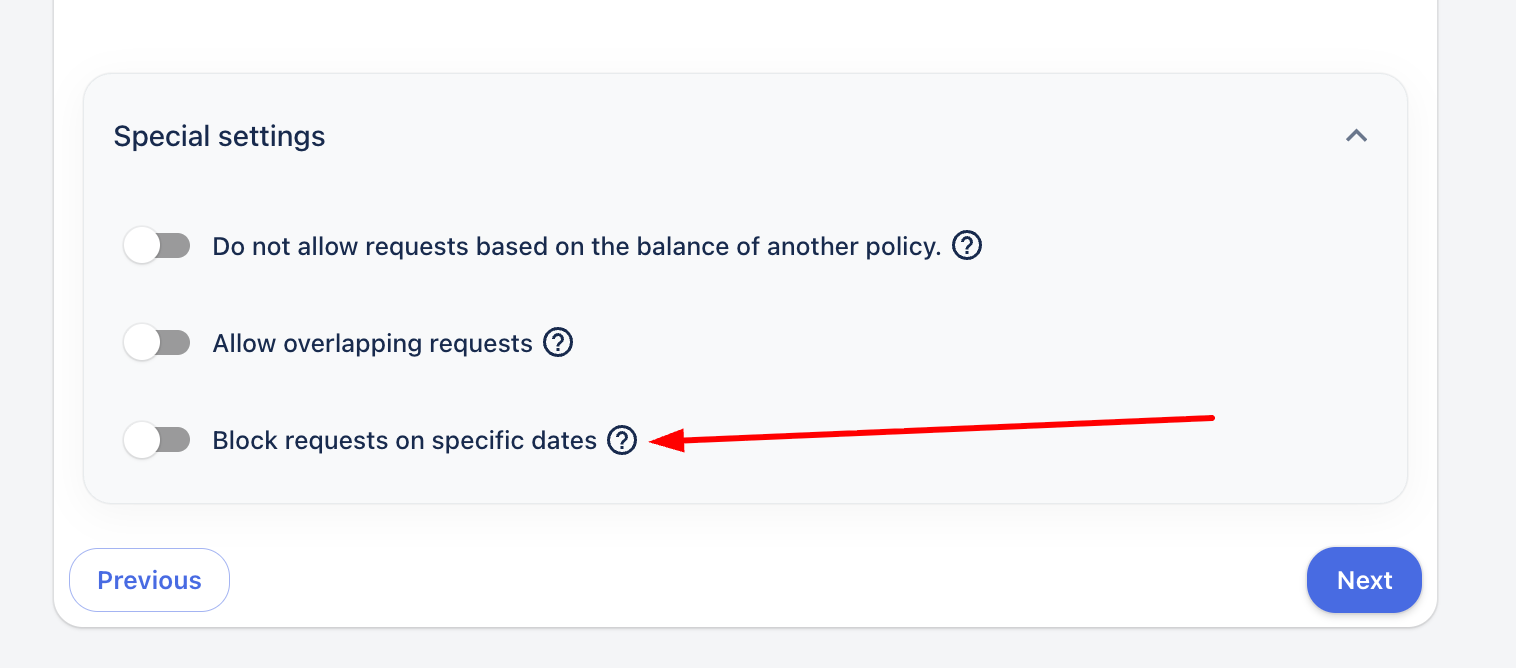Image resolution: width=1516 pixels, height=668 pixels.
Task: Click the up-arrow caret in Special settings header
Action: [1356, 136]
